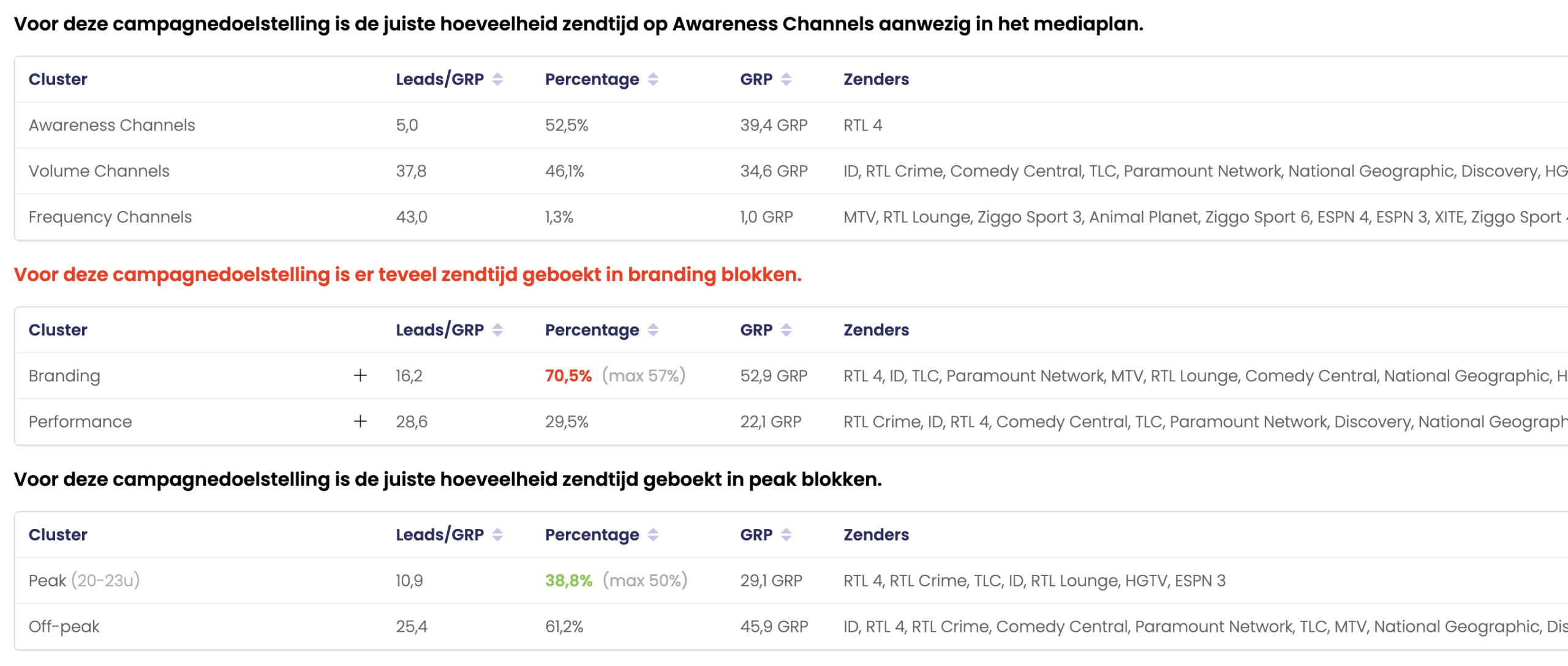Expand the Performance row with plus
The width and height of the screenshot is (1568, 666).
click(360, 422)
